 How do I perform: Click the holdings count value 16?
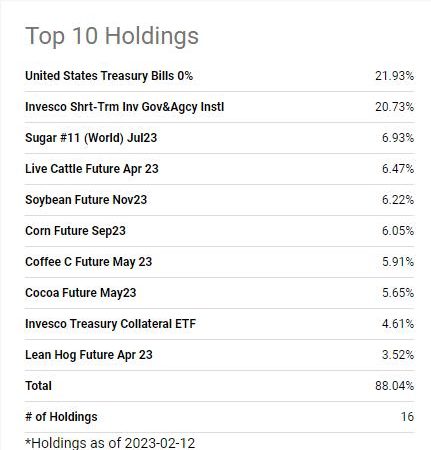(x=407, y=417)
